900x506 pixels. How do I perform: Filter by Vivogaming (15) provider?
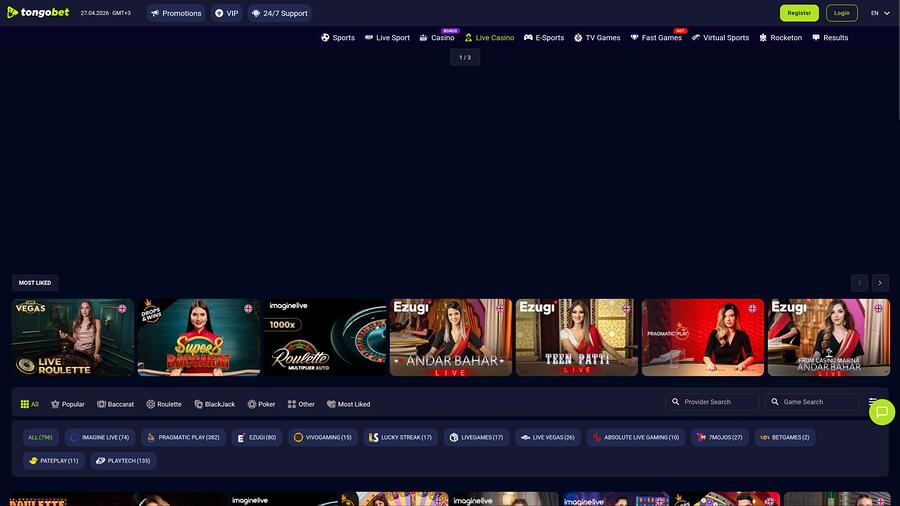coord(323,437)
